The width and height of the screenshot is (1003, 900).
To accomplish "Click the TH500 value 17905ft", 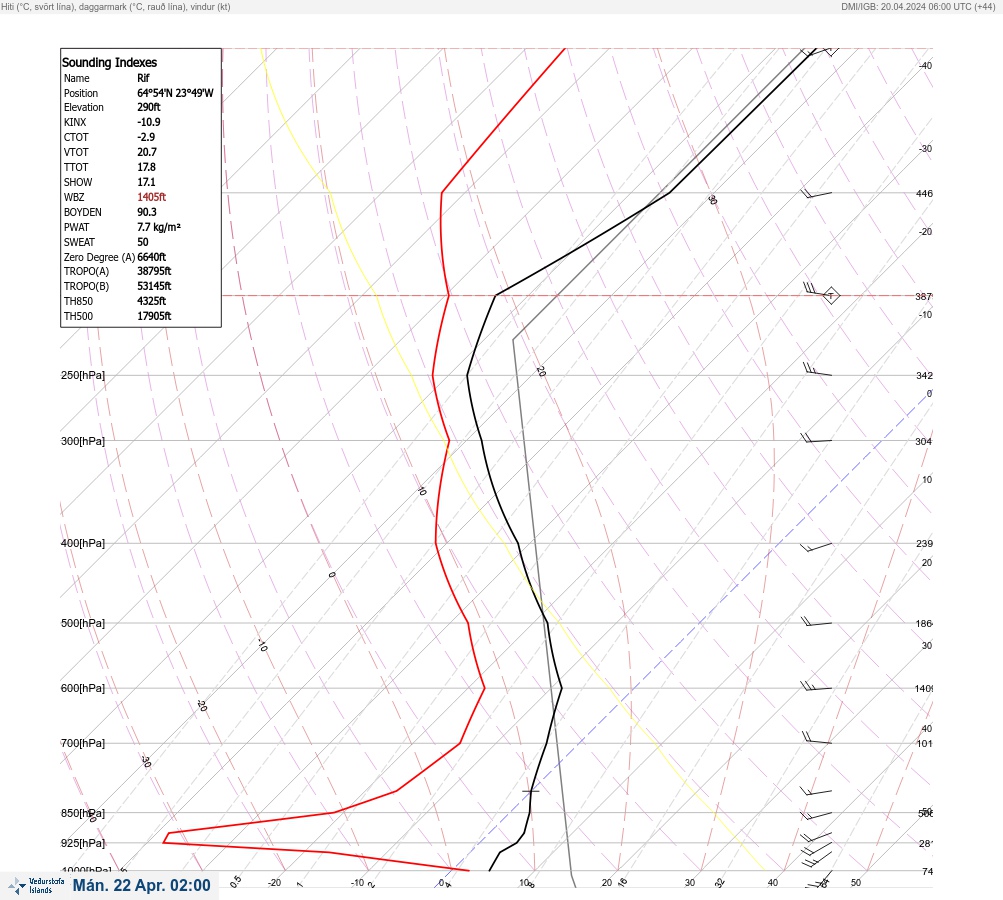I will click(x=154, y=316).
